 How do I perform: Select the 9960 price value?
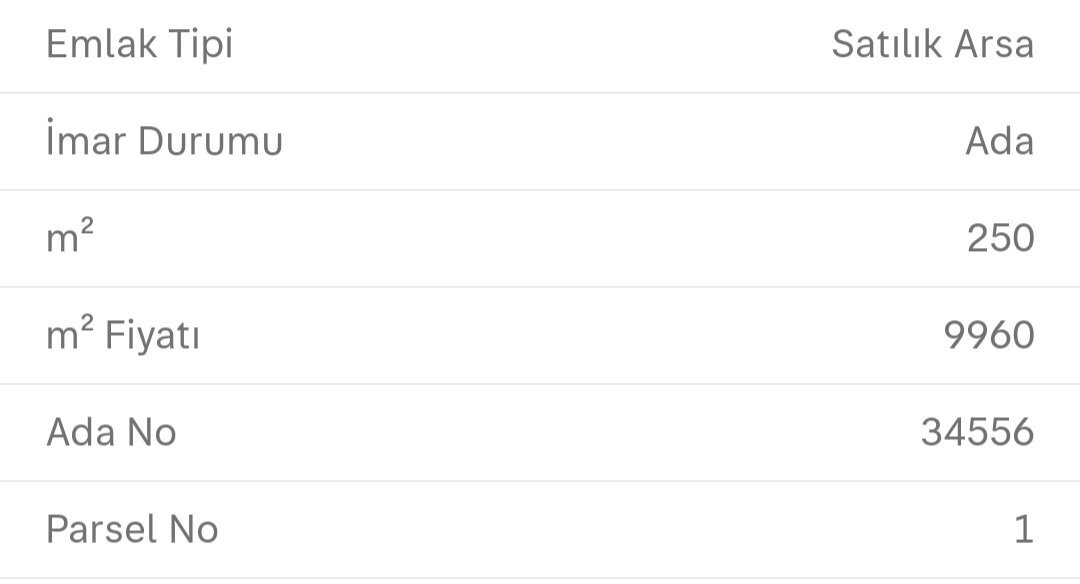pos(989,336)
